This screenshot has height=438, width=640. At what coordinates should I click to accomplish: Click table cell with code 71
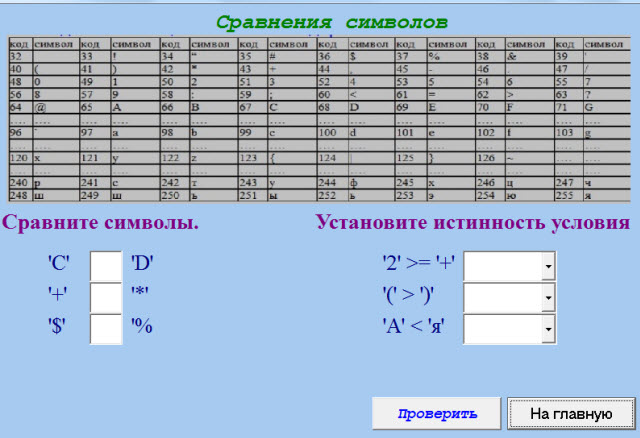click(569, 107)
